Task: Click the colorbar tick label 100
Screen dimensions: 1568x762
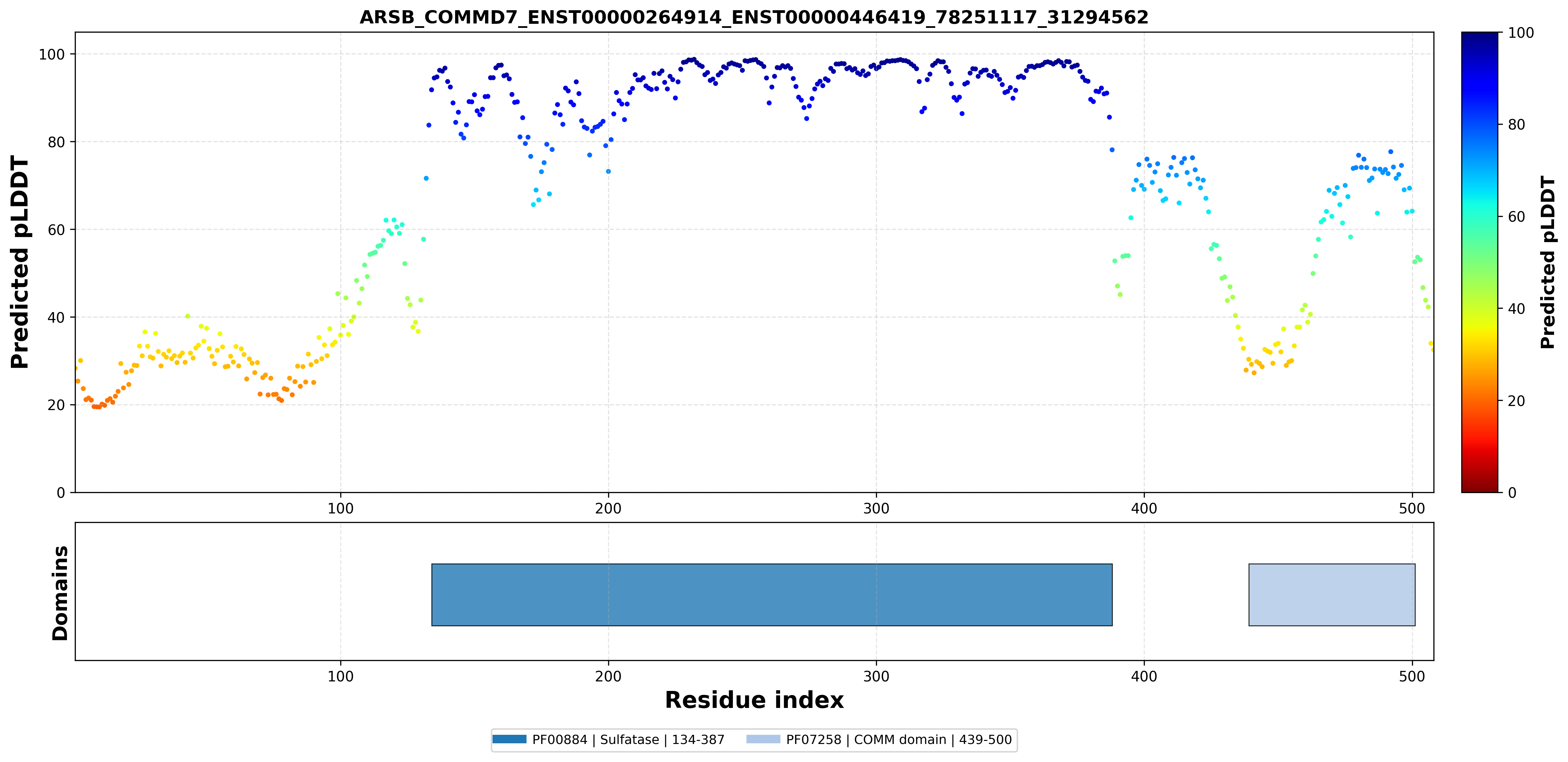Action: [x=1520, y=33]
